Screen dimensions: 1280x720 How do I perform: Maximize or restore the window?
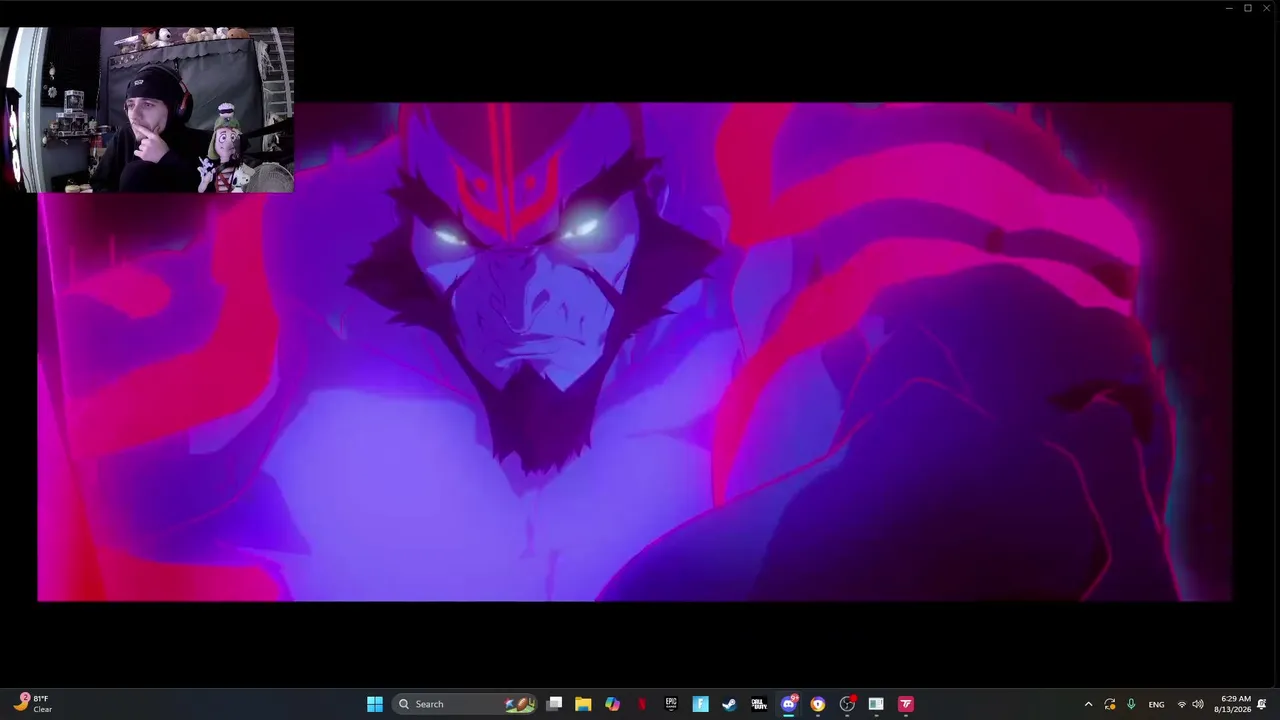pyautogui.click(x=1248, y=8)
